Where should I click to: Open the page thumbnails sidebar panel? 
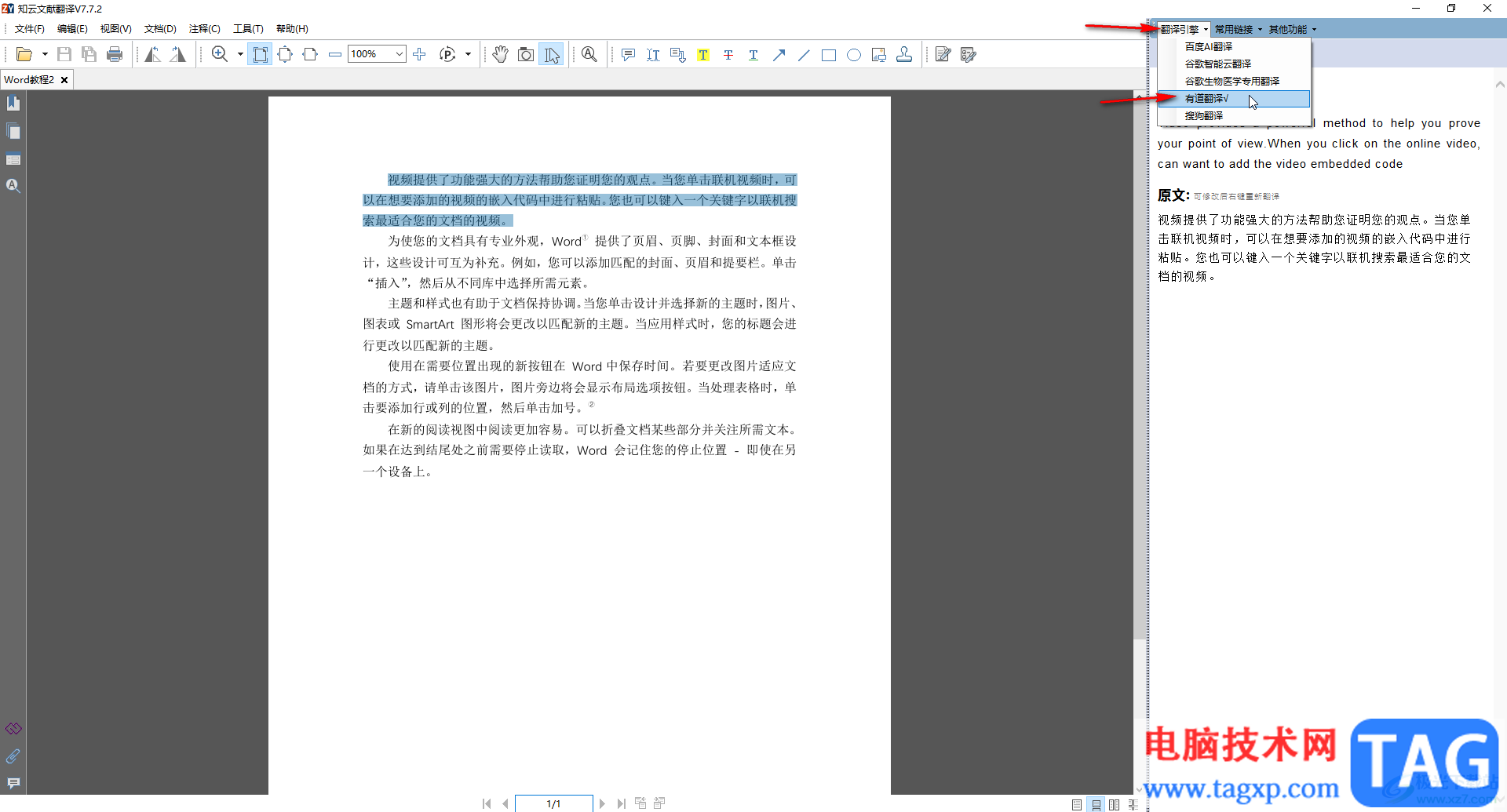(x=13, y=131)
